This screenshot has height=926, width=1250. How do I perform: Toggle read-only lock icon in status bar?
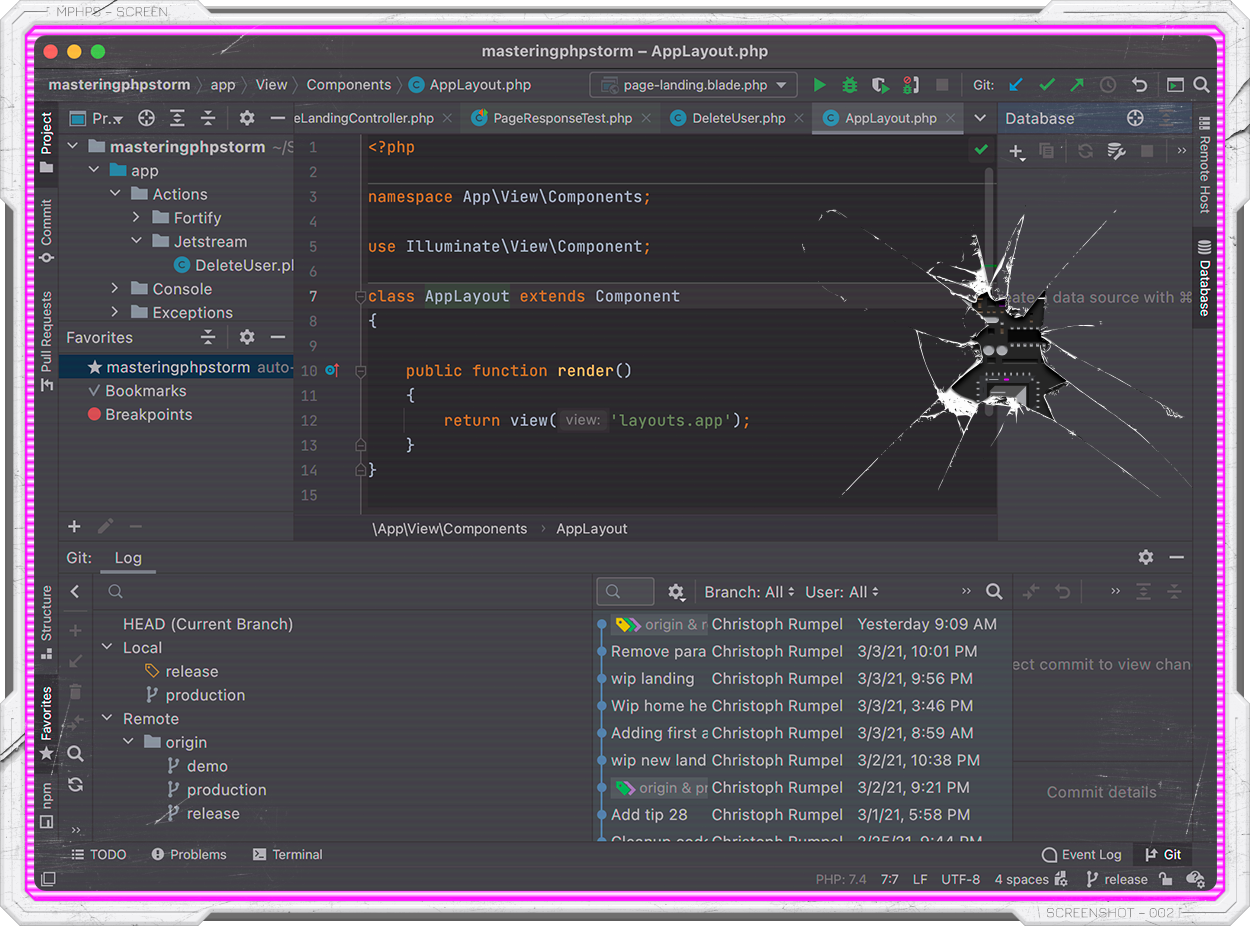point(1165,880)
